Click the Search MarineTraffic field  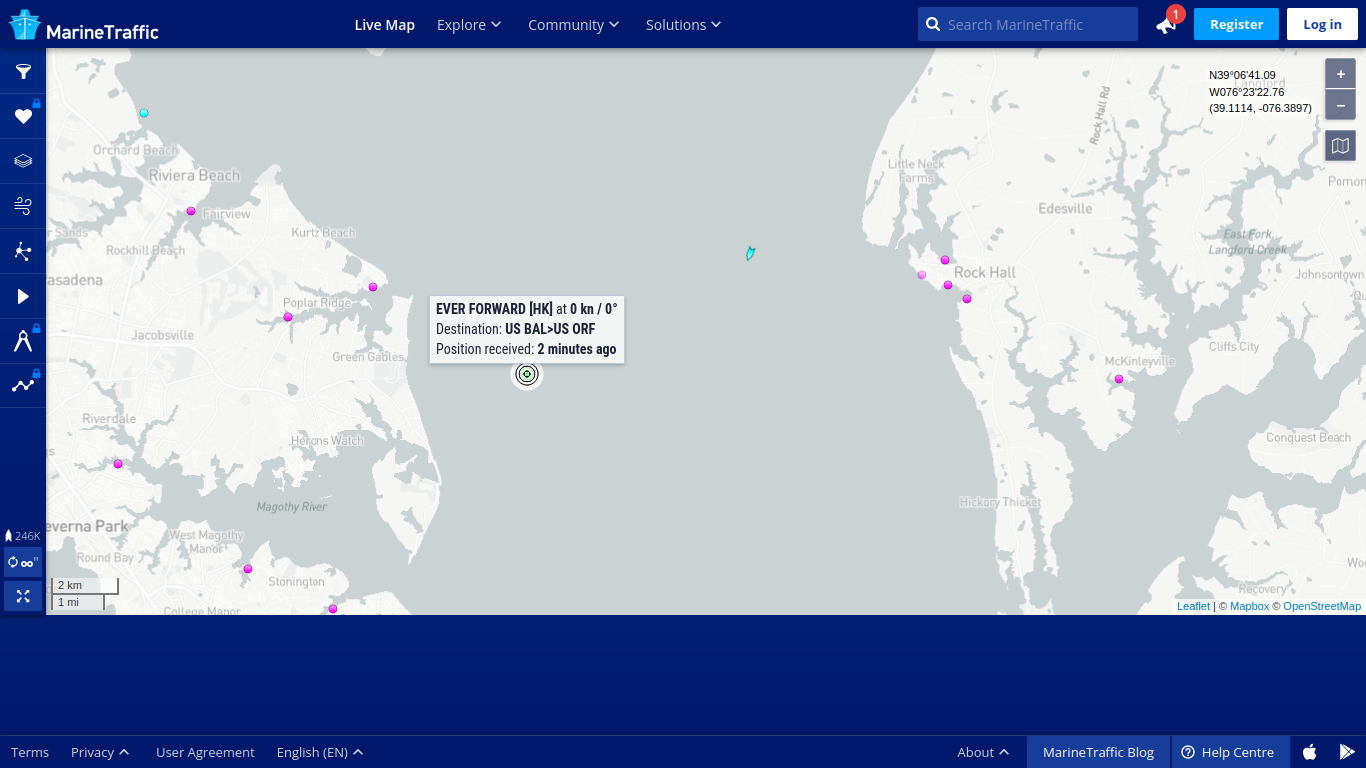pyautogui.click(x=1028, y=24)
